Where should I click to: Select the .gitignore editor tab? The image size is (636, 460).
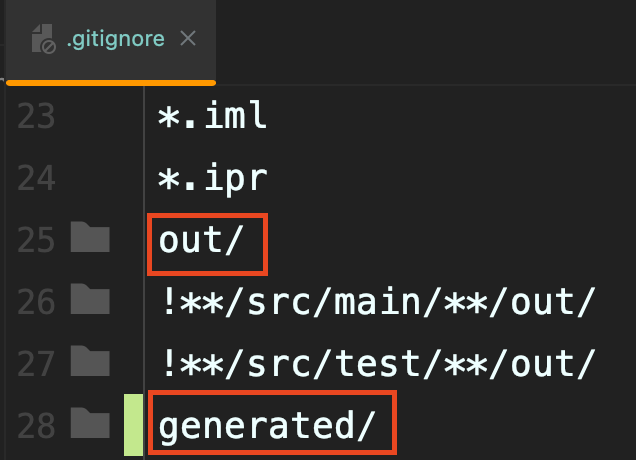110,40
